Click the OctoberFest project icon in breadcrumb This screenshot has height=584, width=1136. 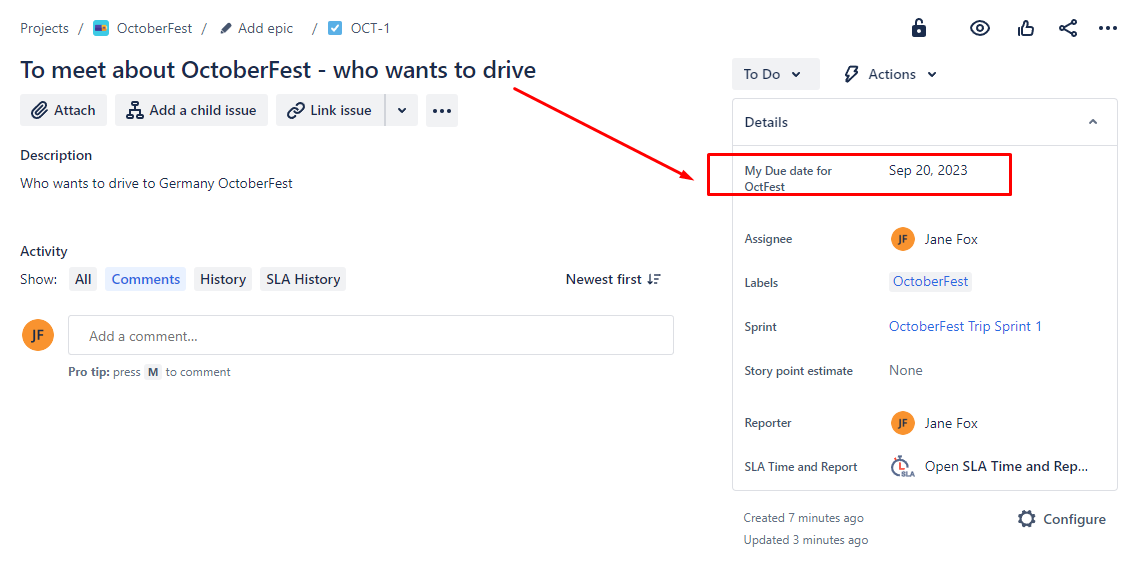[101, 28]
